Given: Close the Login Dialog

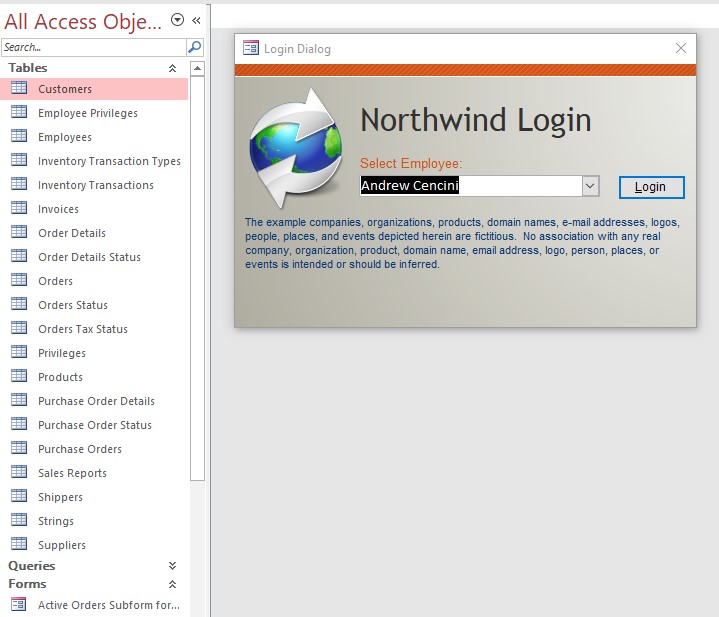Looking at the screenshot, I should click(x=681, y=48).
